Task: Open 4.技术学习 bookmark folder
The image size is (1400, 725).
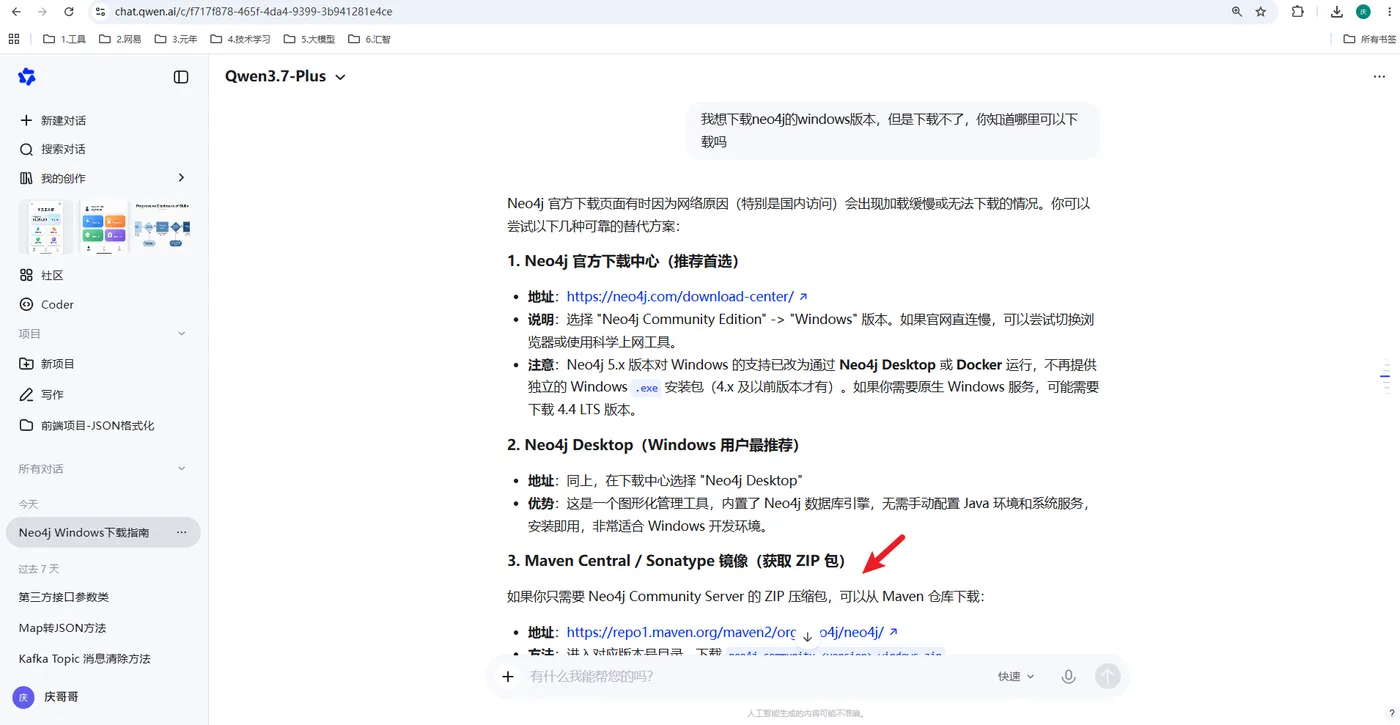Action: (240, 39)
